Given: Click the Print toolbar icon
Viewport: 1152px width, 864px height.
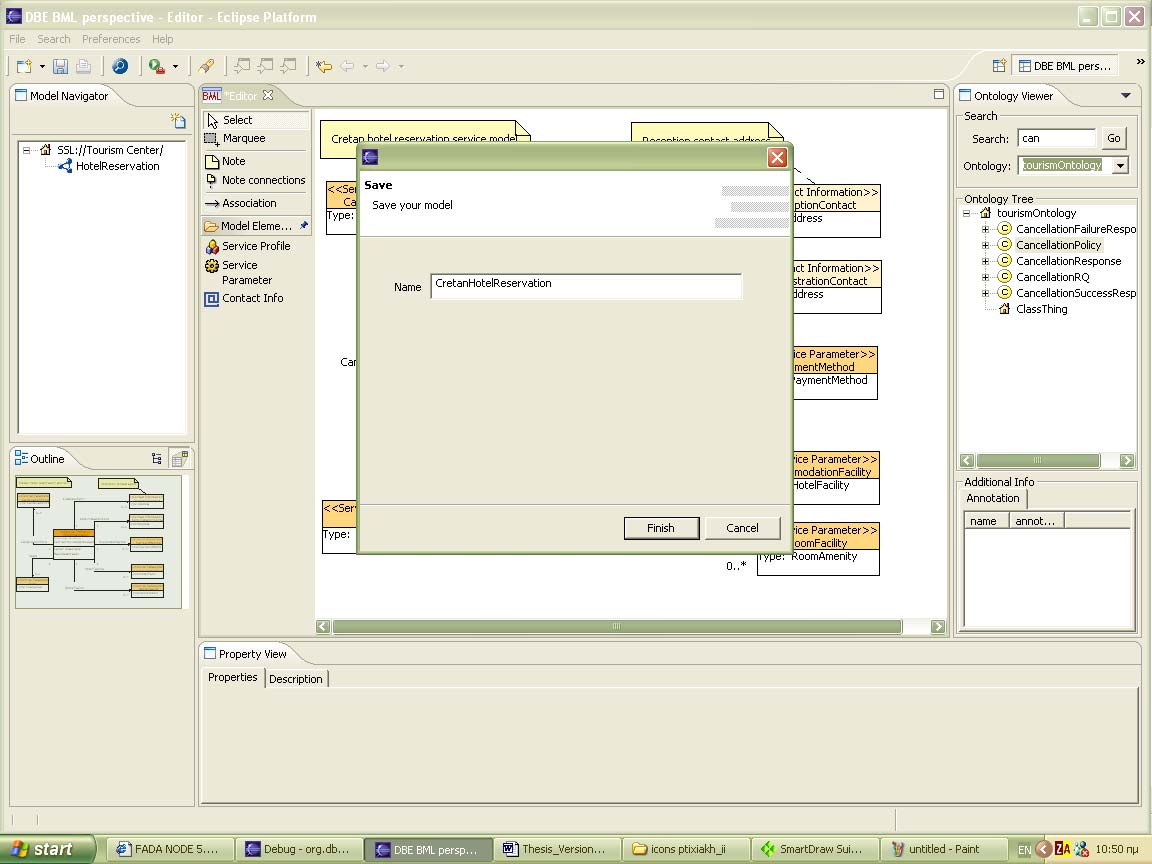Looking at the screenshot, I should 84,66.
